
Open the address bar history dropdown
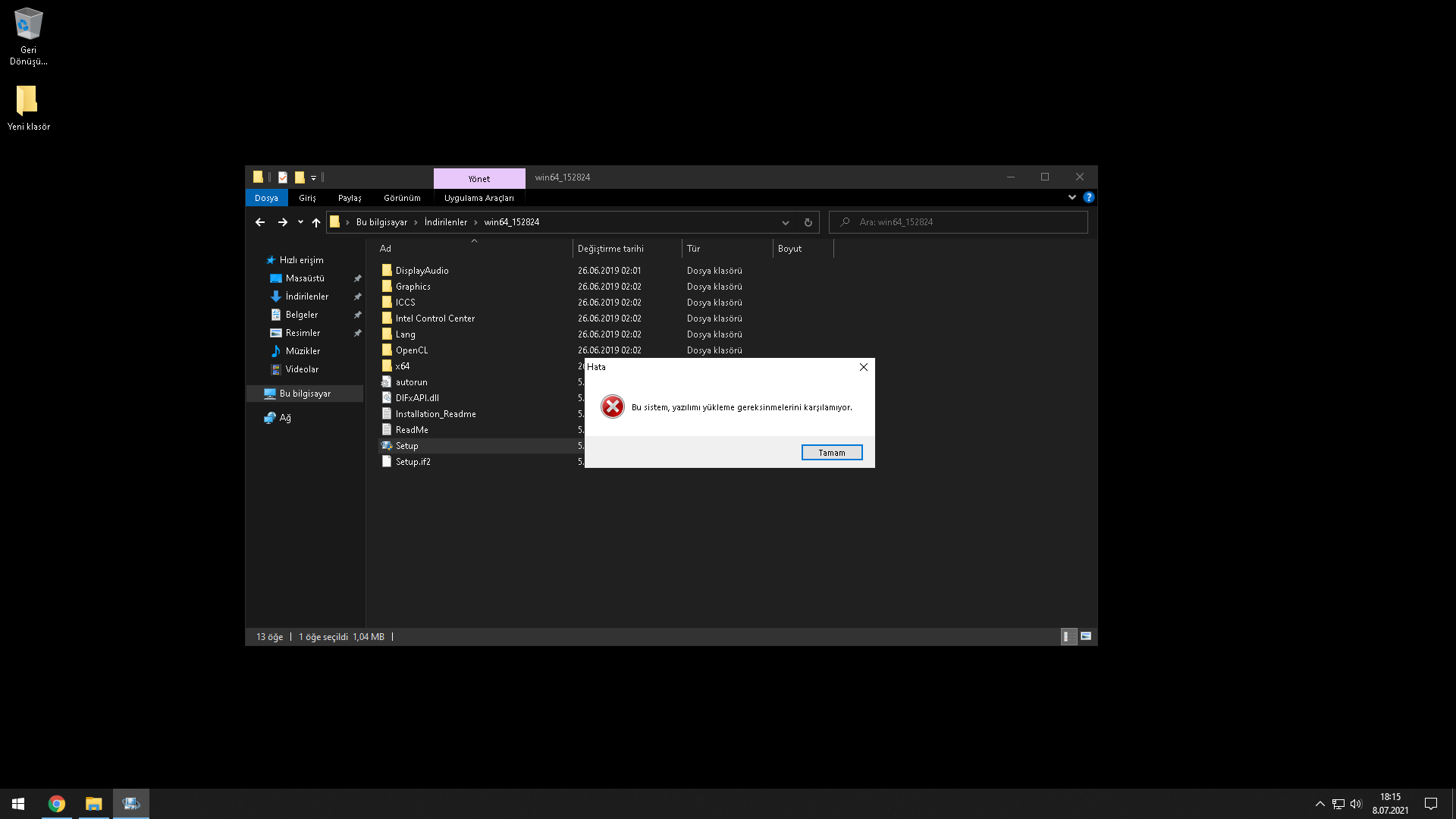(786, 222)
